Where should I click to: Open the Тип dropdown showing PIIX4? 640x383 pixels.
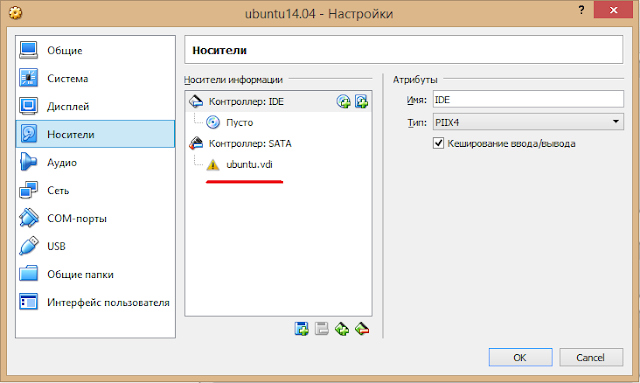pos(528,122)
